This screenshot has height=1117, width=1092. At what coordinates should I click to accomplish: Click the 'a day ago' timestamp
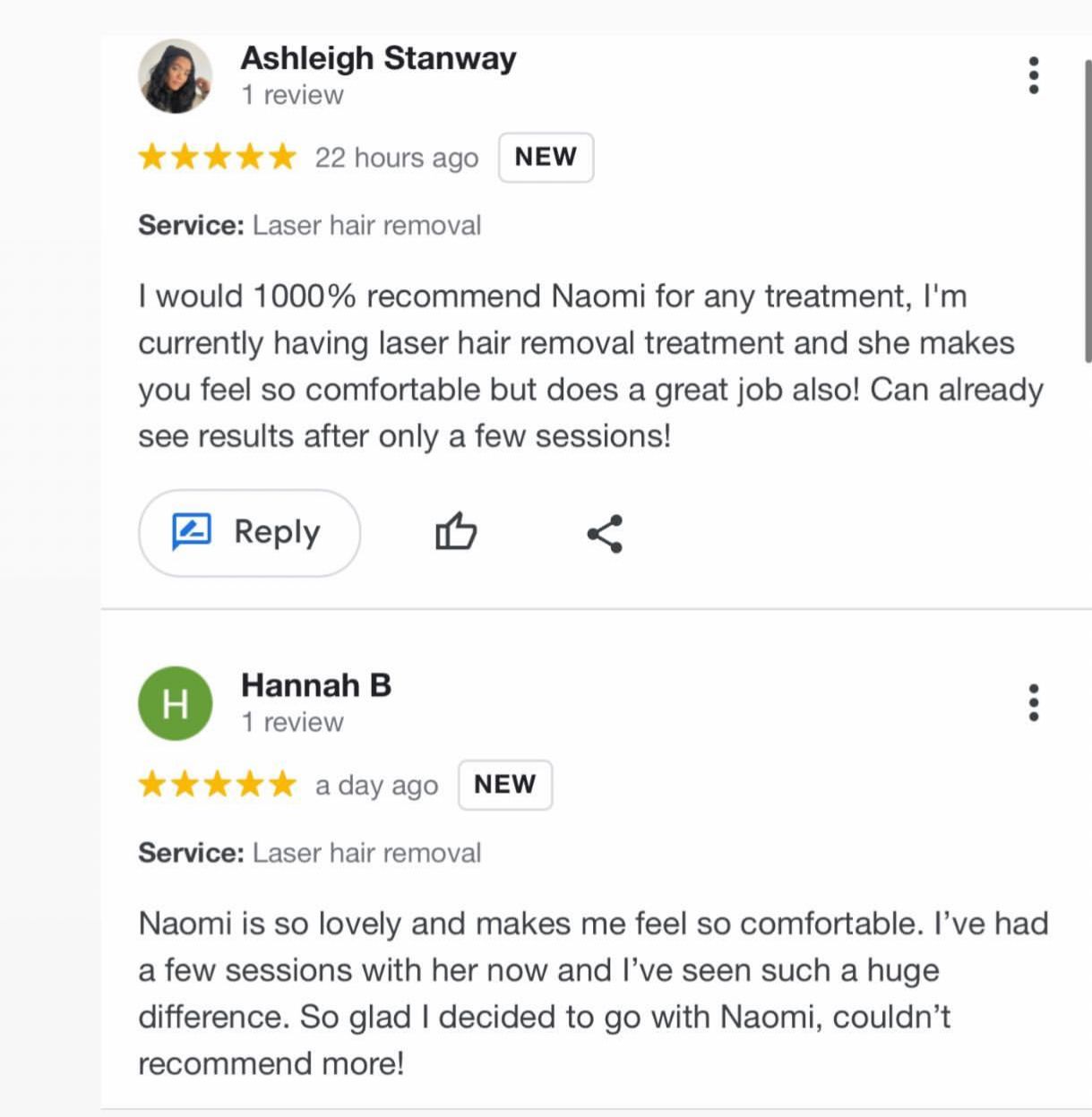pyautogui.click(x=376, y=786)
